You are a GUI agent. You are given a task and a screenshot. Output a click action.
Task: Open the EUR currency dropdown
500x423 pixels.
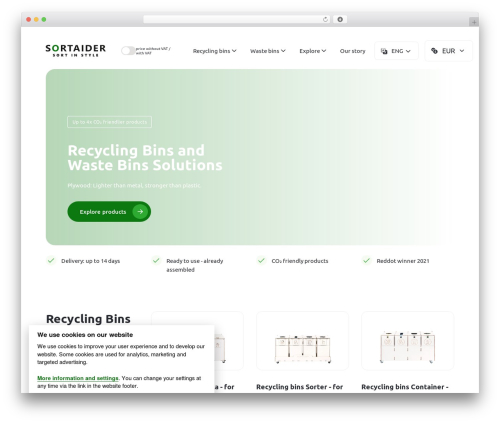tap(448, 51)
